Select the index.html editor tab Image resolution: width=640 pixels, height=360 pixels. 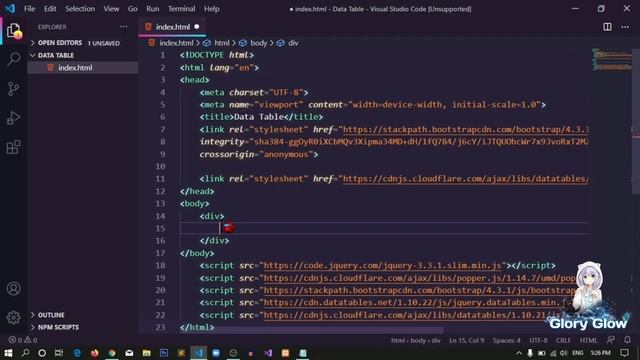[x=172, y=27]
